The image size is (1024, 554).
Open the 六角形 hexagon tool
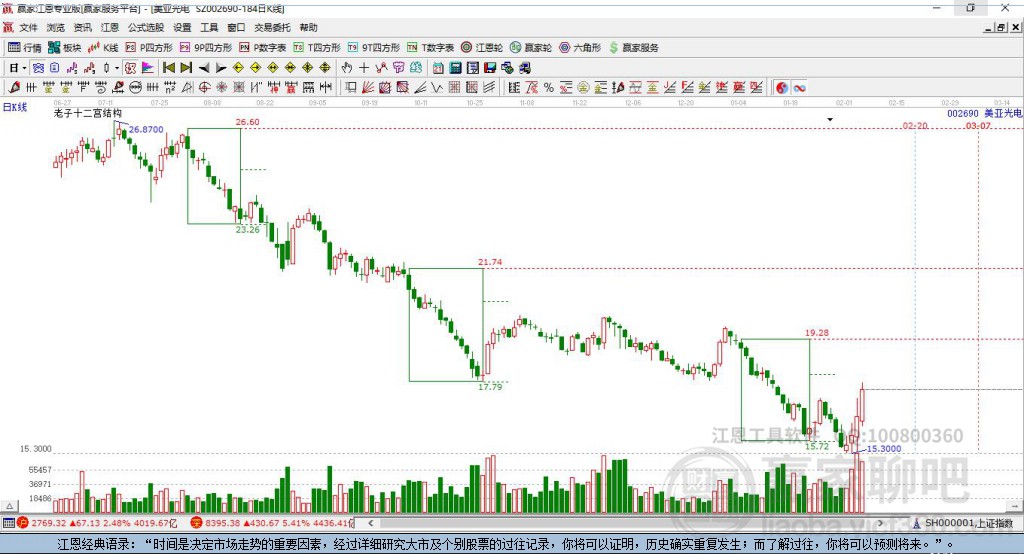coord(580,48)
